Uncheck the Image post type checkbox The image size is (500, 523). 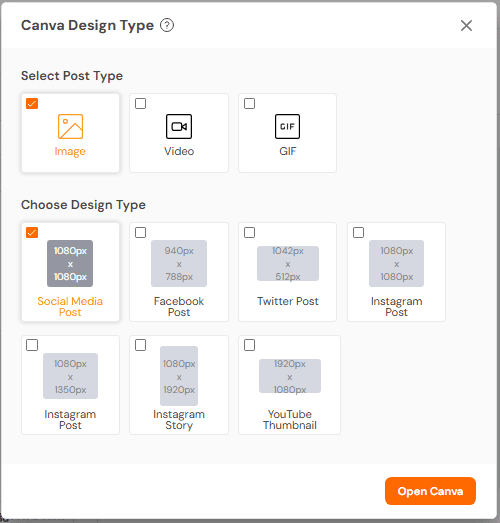coord(32,103)
